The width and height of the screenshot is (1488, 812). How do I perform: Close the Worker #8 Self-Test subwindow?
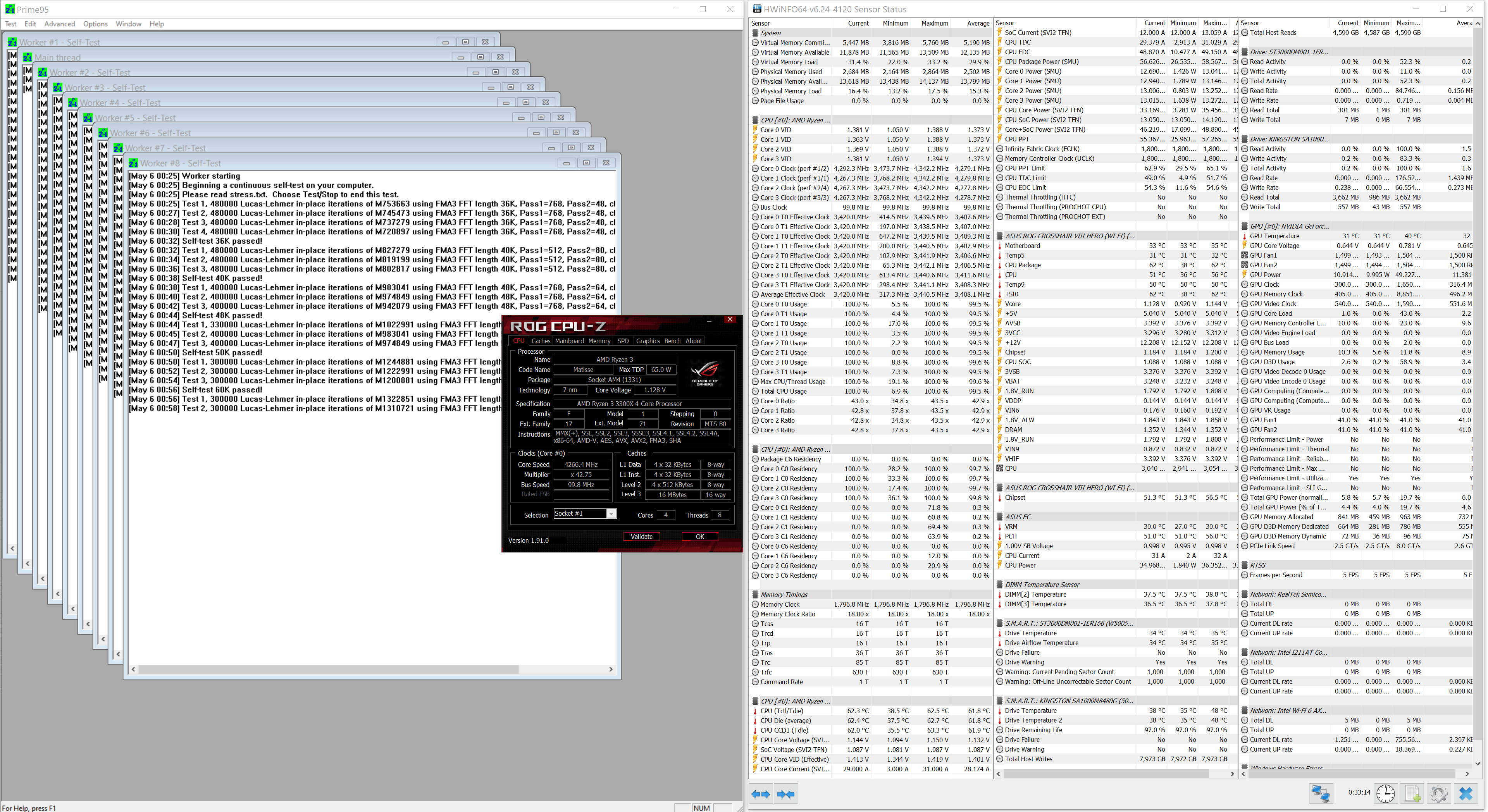click(606, 163)
